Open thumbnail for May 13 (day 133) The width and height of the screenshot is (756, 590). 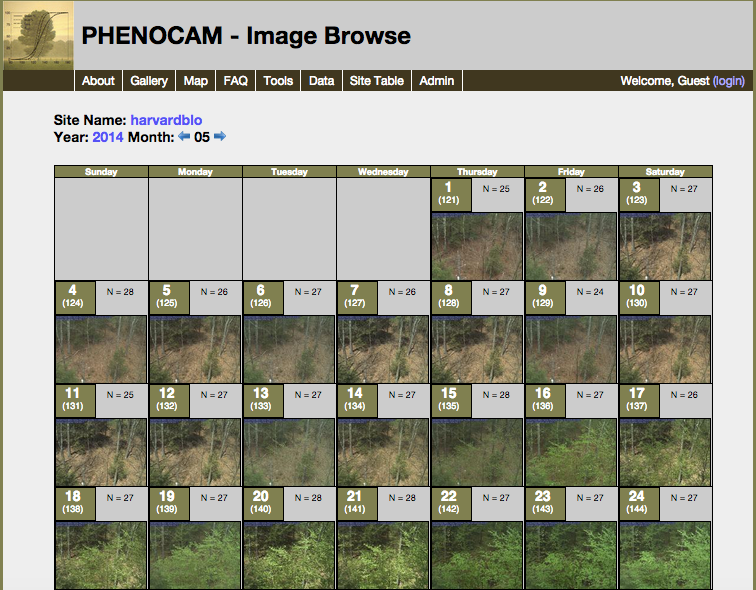click(289, 453)
